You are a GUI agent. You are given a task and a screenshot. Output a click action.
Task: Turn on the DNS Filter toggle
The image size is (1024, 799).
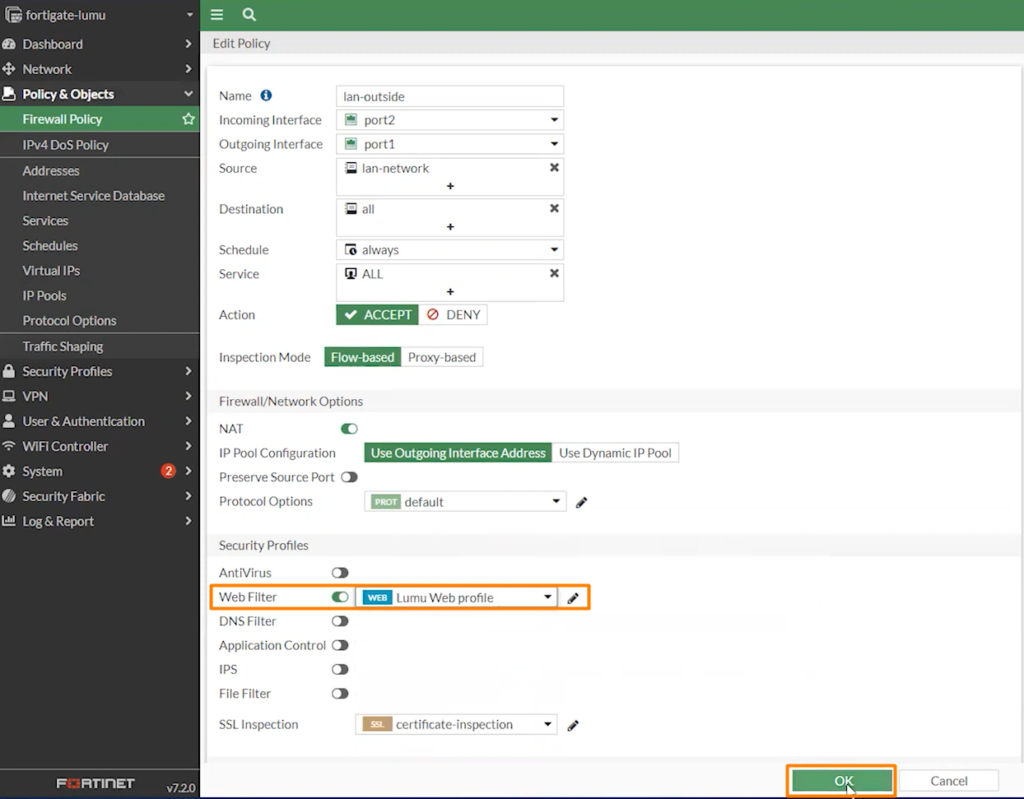[340, 621]
